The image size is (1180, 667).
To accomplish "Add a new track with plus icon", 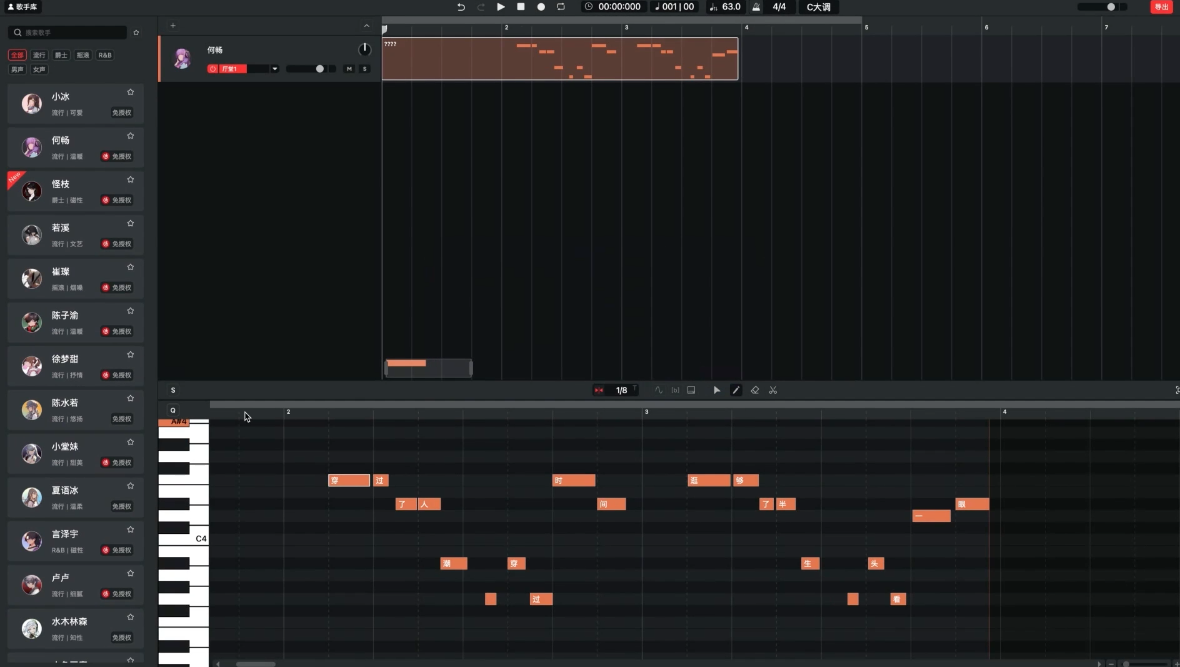I will click(173, 26).
